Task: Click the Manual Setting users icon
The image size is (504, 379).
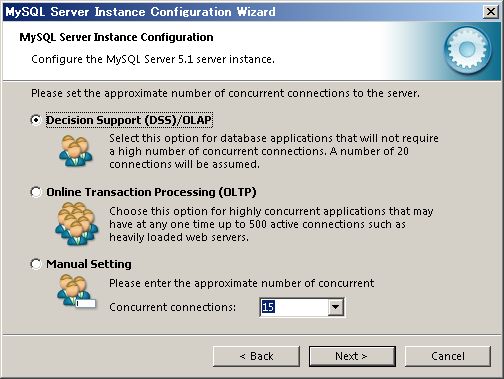Action: [x=76, y=291]
